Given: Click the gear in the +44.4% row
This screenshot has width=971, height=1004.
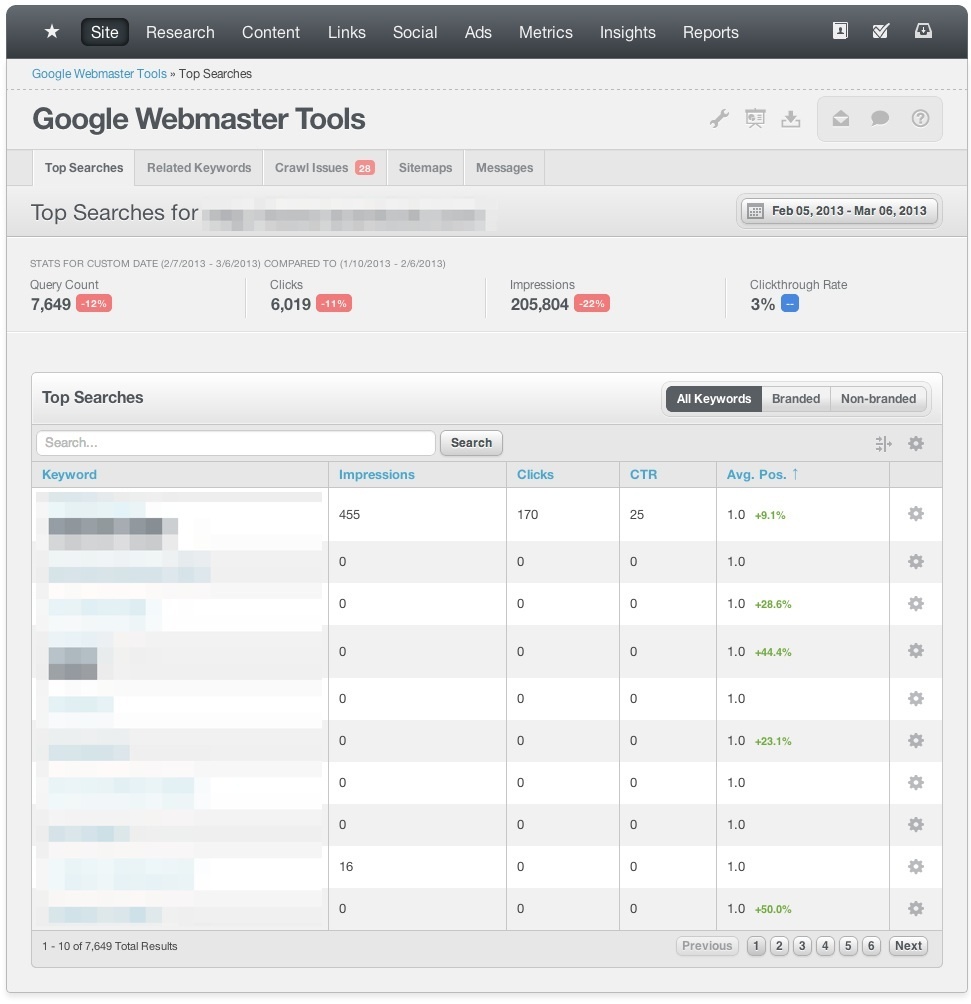Looking at the screenshot, I should 916,651.
